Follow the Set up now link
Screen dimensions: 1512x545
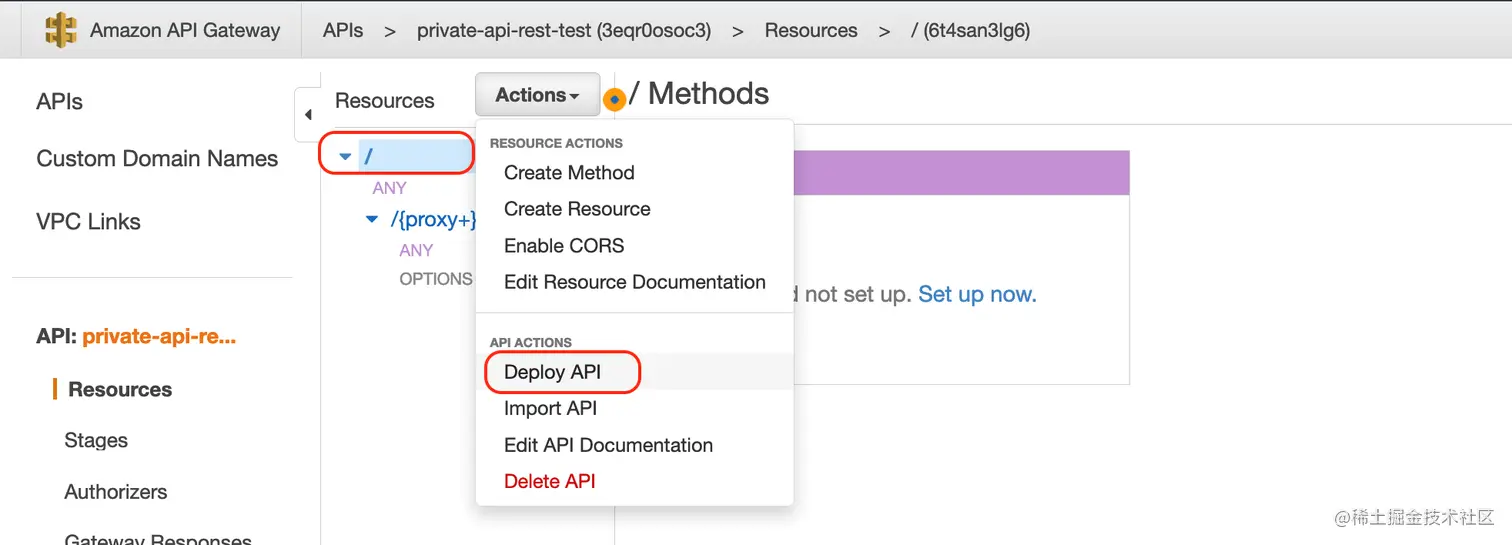(976, 294)
